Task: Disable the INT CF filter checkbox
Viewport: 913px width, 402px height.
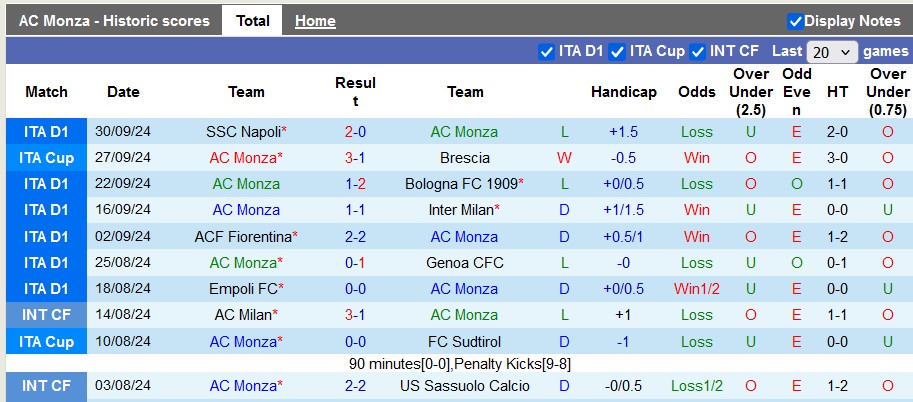Action: coord(698,52)
